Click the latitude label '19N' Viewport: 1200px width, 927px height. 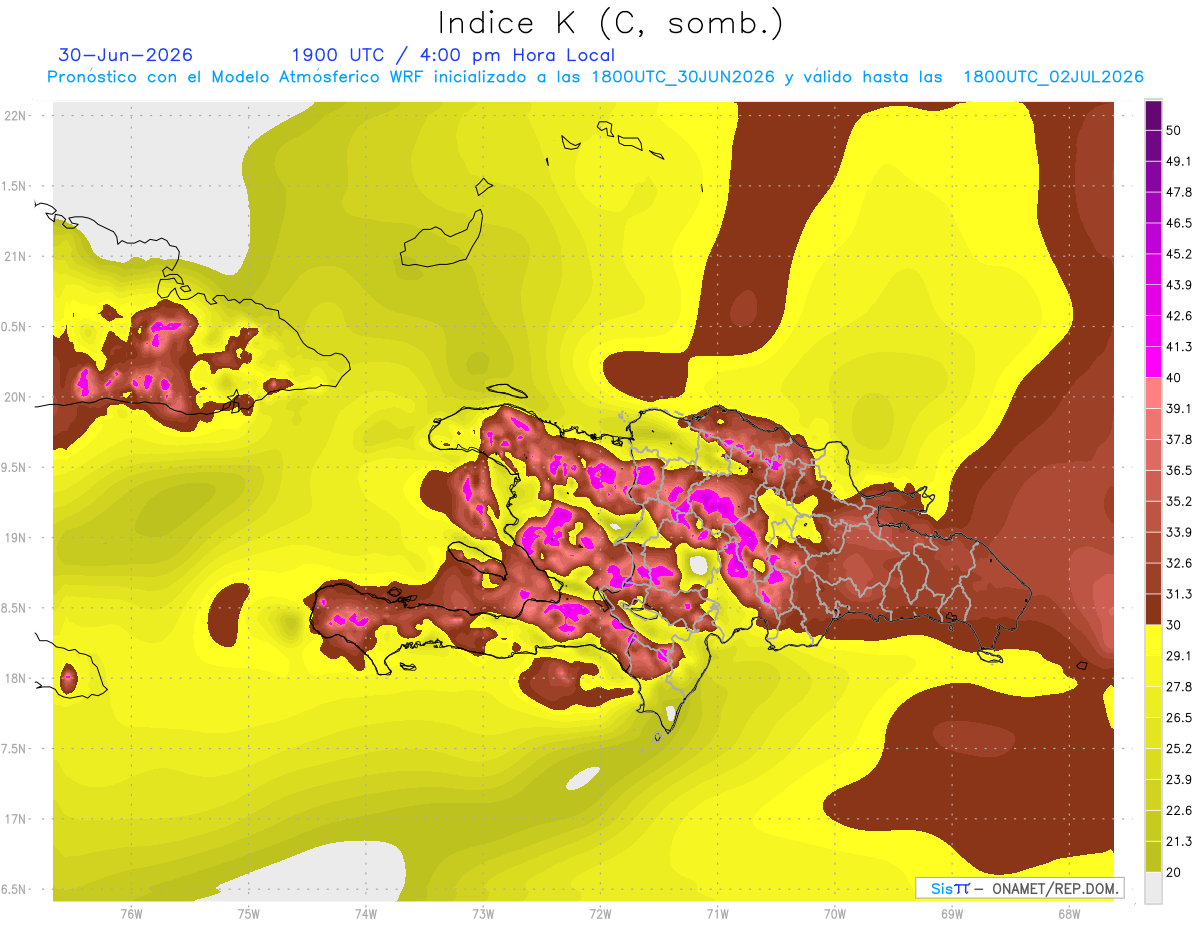[15, 537]
